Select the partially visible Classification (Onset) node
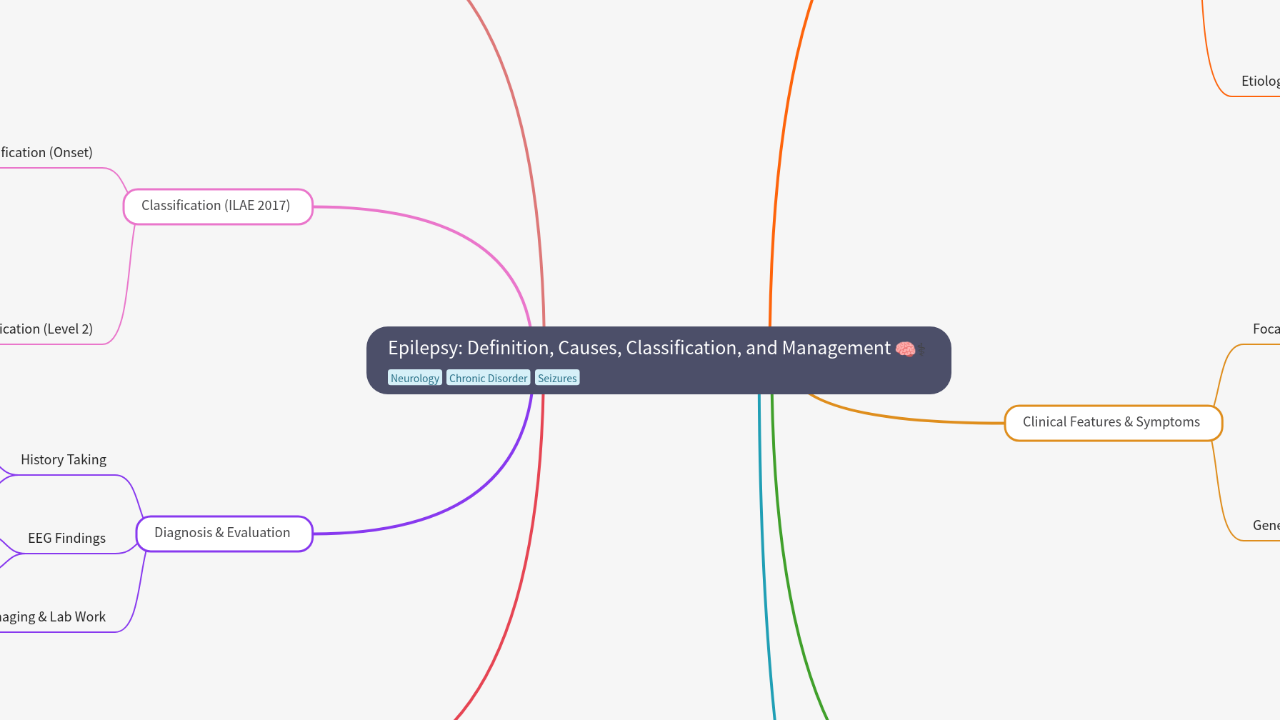 tap(46, 153)
